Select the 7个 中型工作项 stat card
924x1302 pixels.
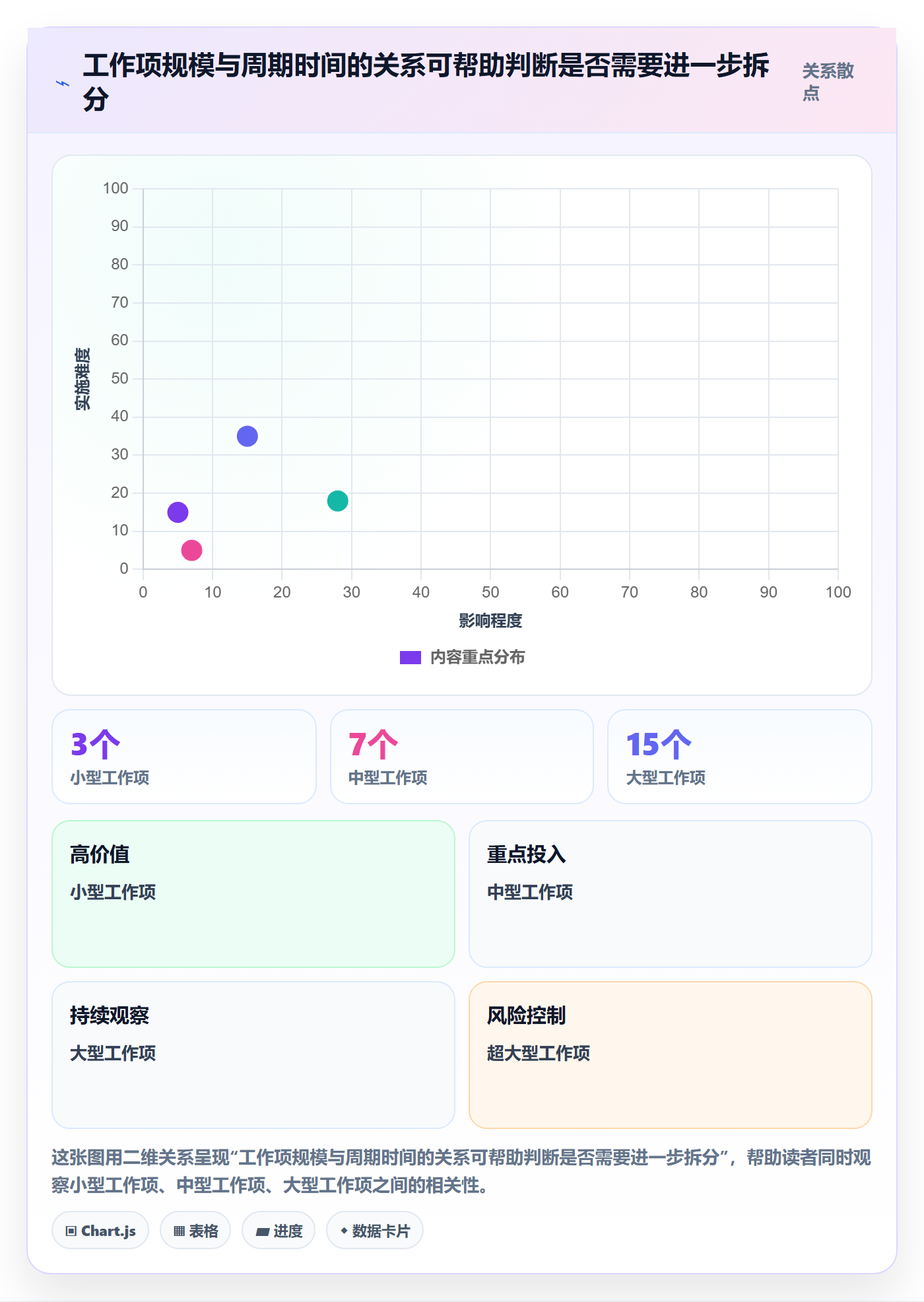click(462, 757)
